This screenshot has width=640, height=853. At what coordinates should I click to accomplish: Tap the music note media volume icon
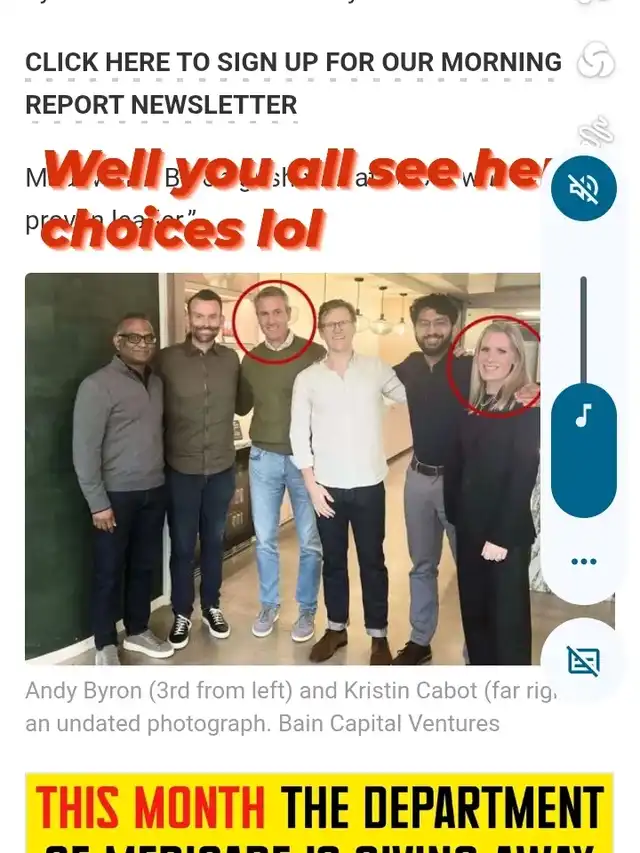(583, 416)
